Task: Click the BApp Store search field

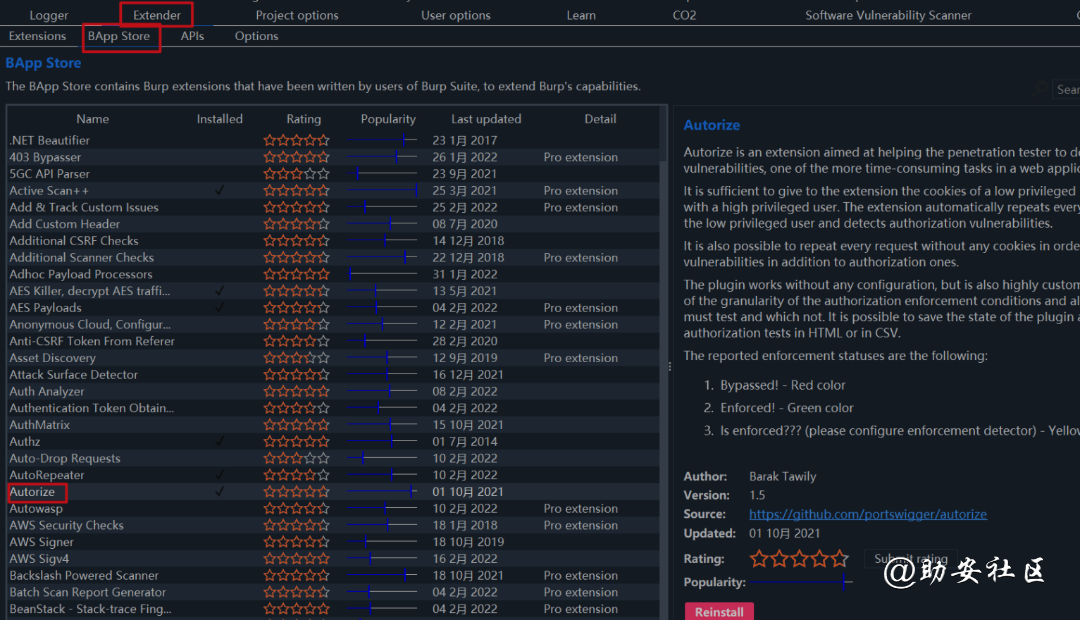Action: (1066, 90)
